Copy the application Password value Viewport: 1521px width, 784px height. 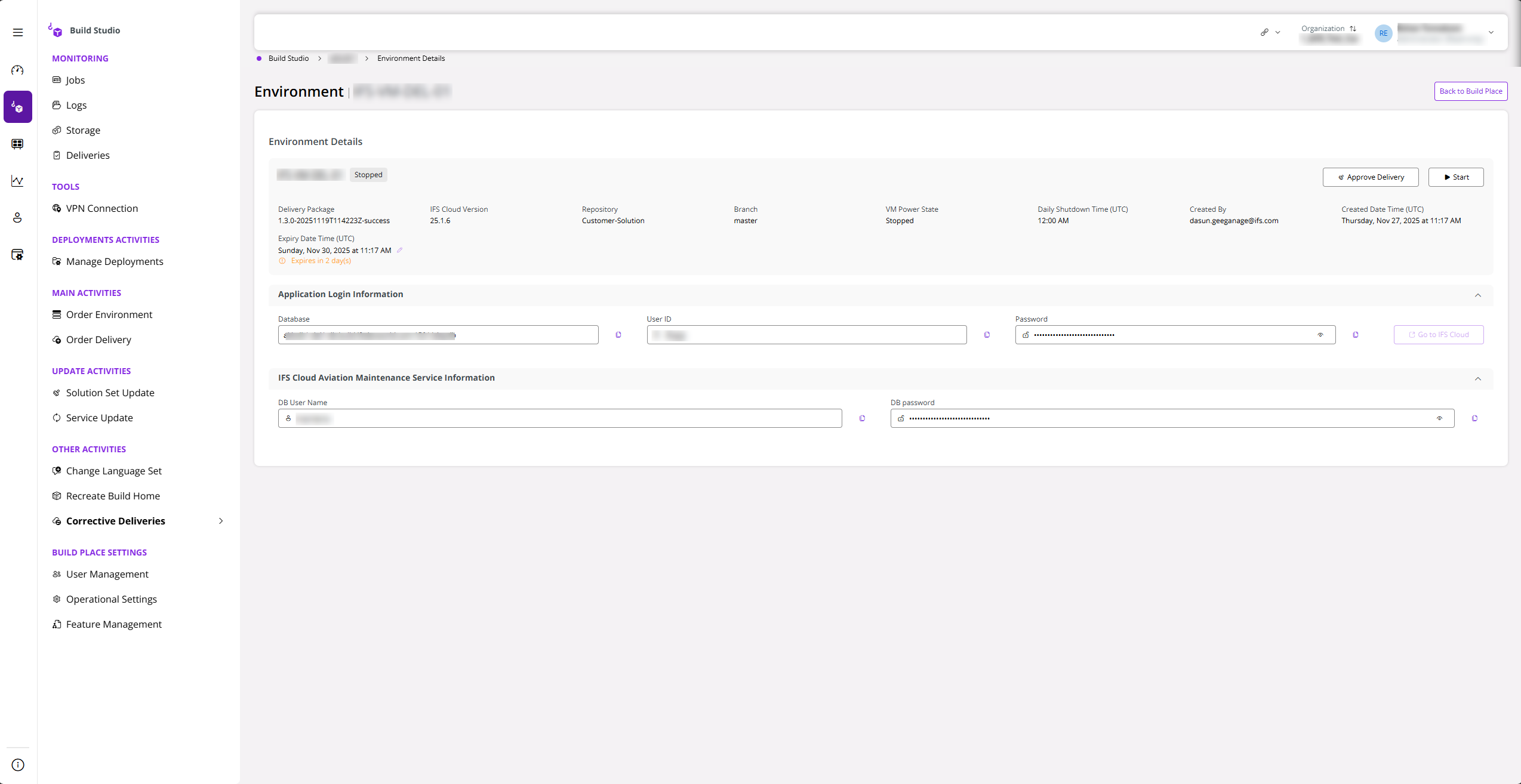pyautogui.click(x=1356, y=335)
